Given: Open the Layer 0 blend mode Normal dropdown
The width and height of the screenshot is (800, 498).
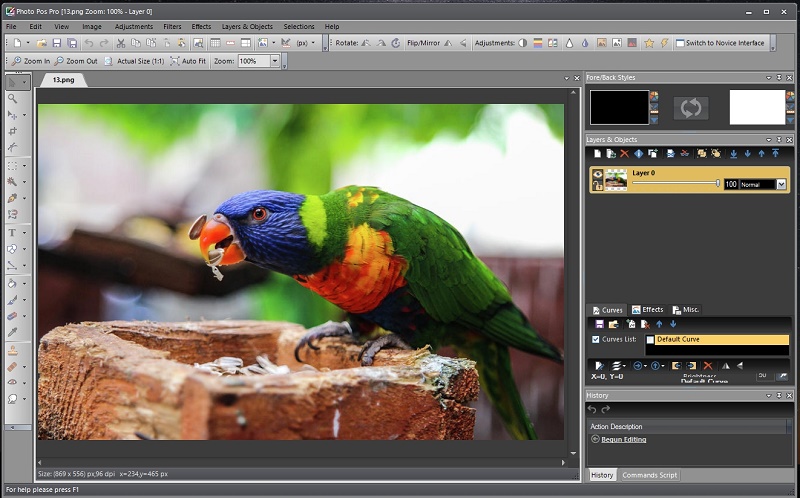Looking at the screenshot, I should 781,185.
